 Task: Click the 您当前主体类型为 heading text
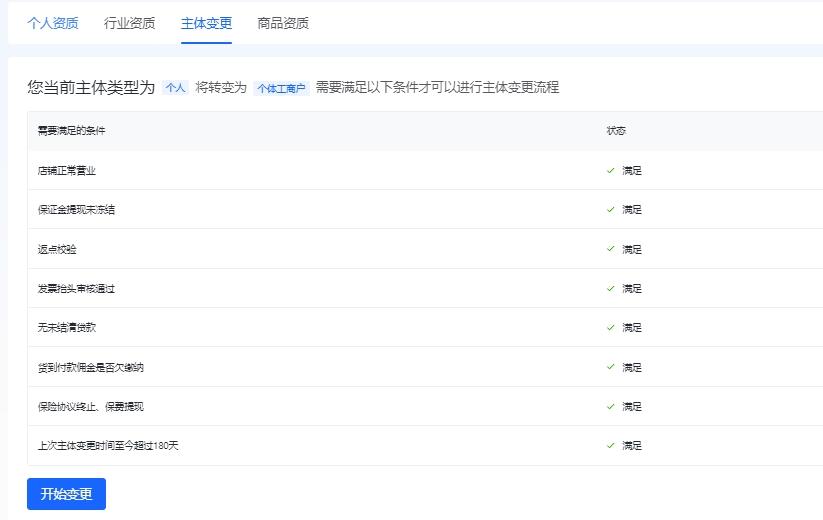[91, 88]
